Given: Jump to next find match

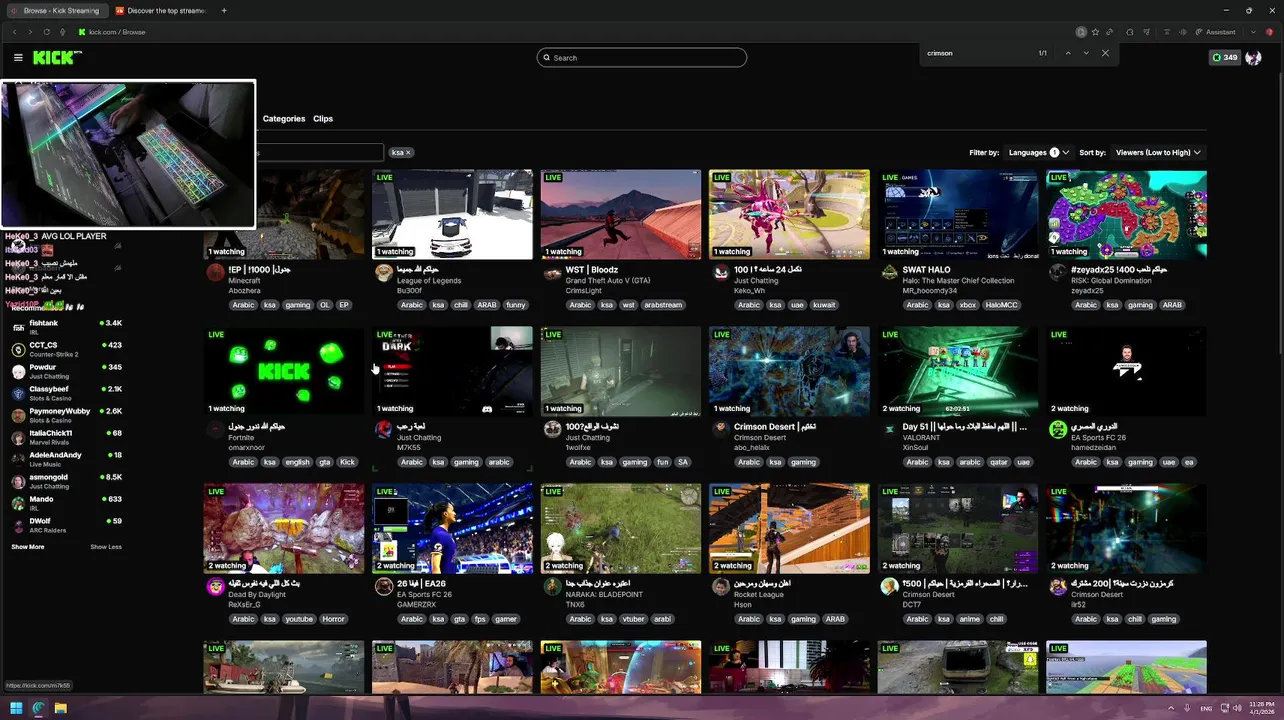Looking at the screenshot, I should (1086, 53).
